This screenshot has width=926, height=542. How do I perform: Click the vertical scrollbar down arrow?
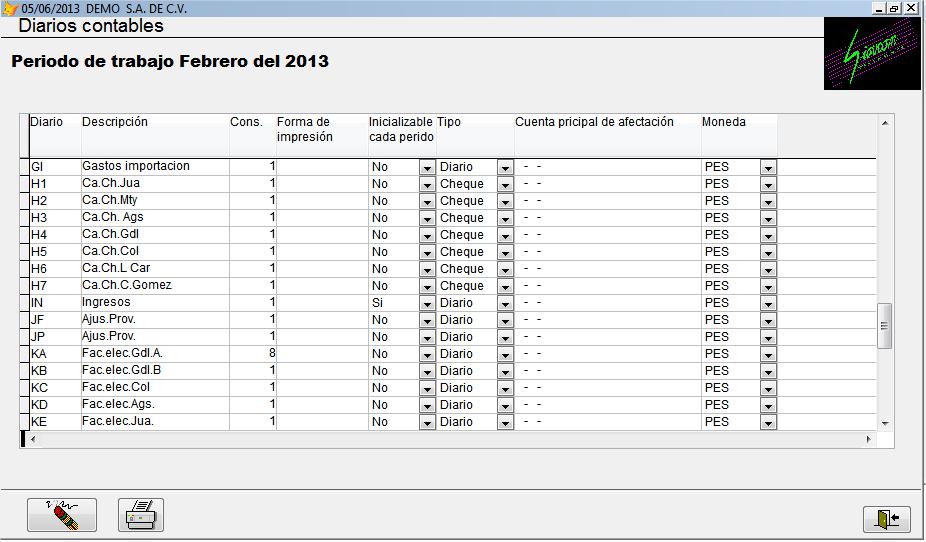(x=885, y=423)
